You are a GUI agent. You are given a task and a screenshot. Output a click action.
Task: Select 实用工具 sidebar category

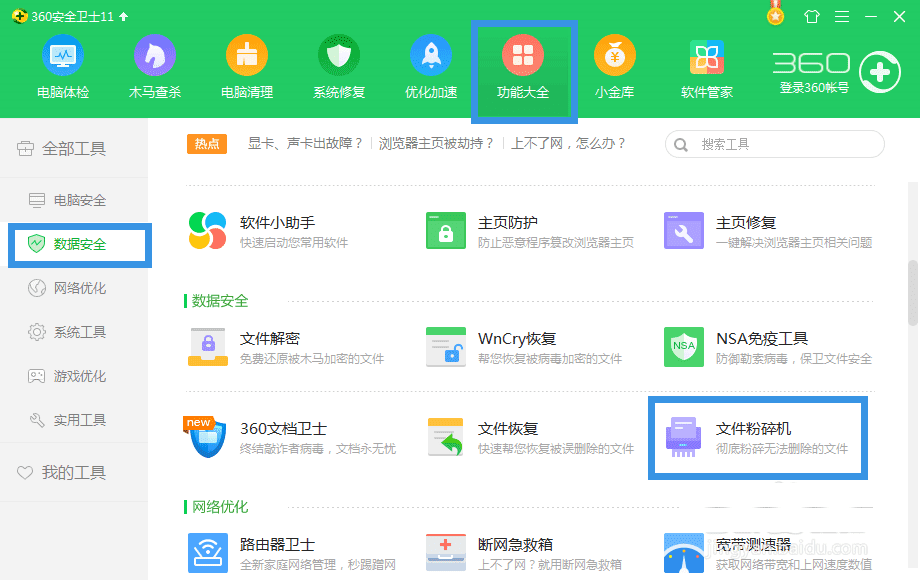[73, 420]
